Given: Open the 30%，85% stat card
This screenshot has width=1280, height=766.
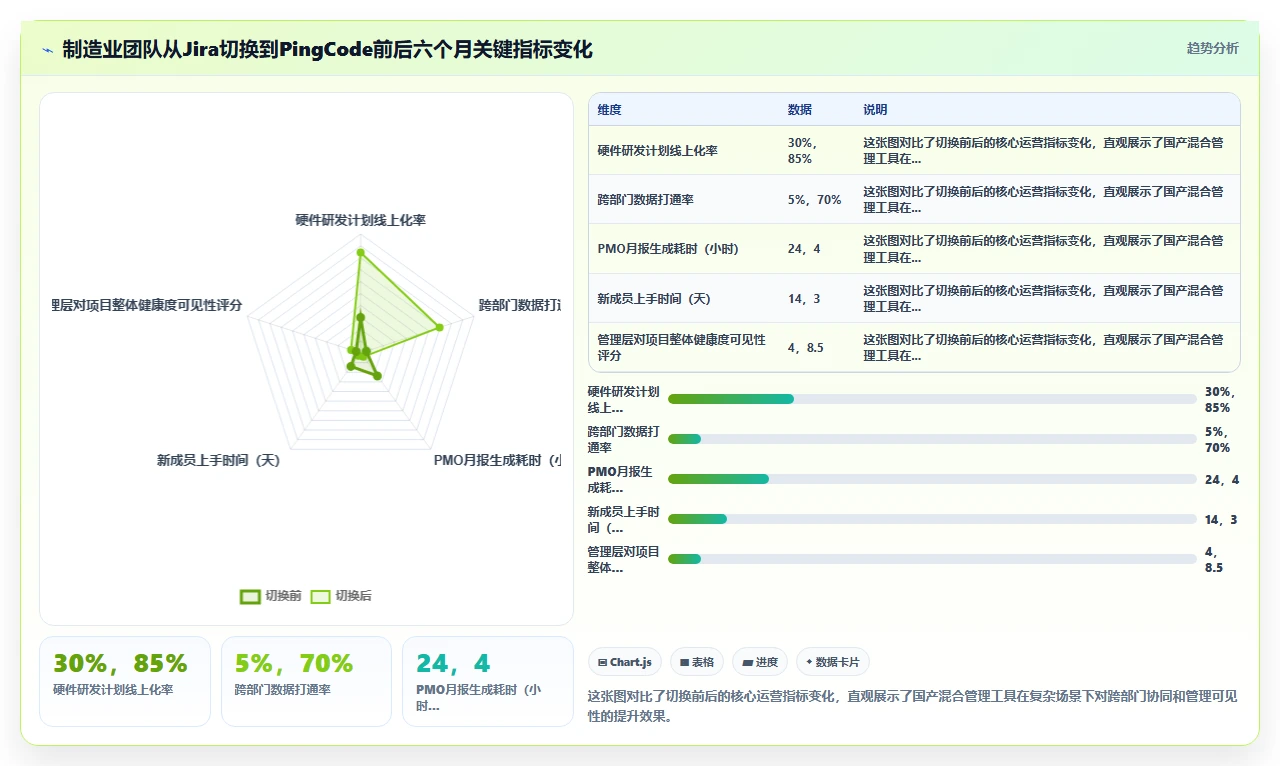Looking at the screenshot, I should tap(125, 681).
